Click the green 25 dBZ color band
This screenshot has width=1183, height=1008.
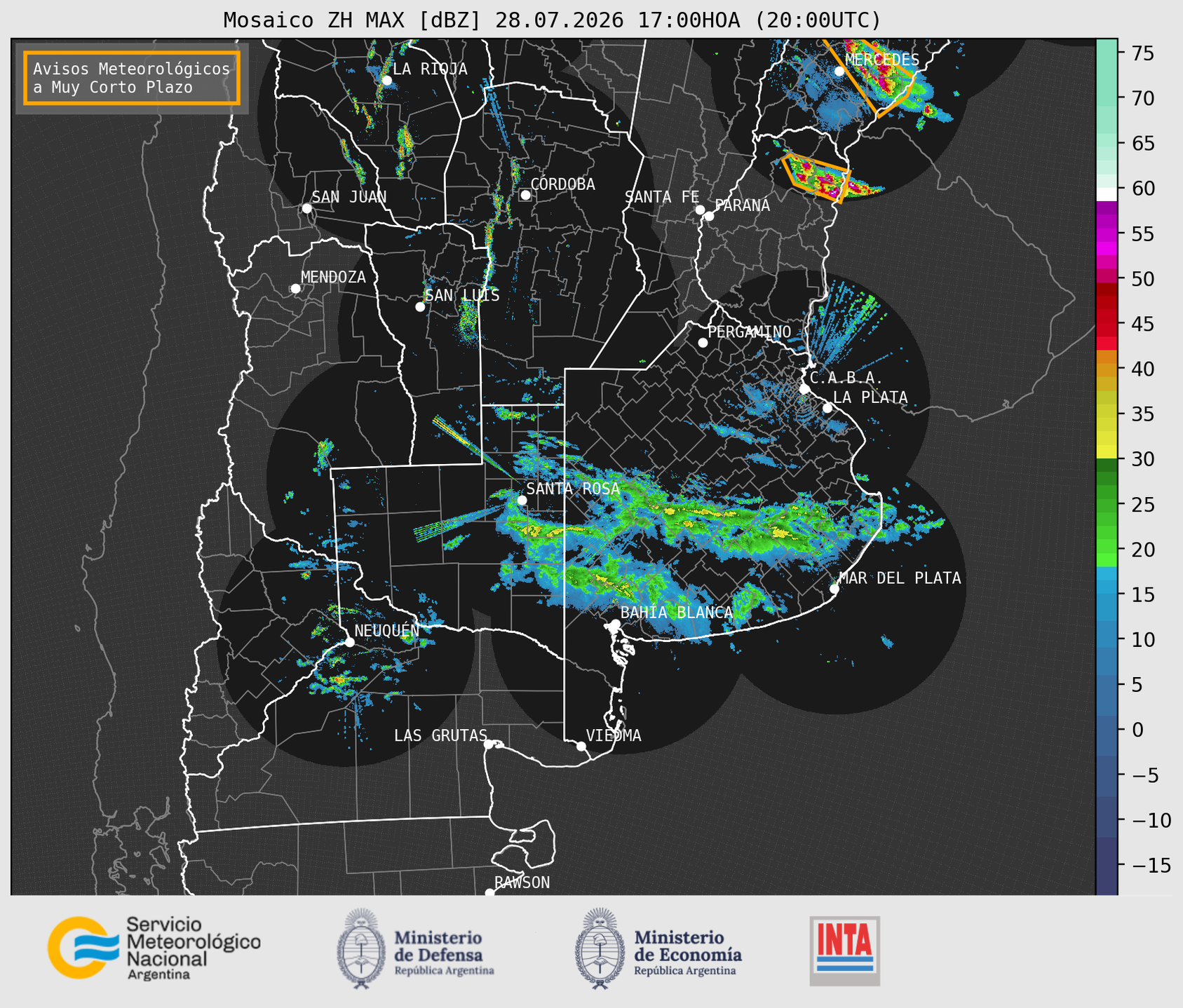pos(1107,504)
